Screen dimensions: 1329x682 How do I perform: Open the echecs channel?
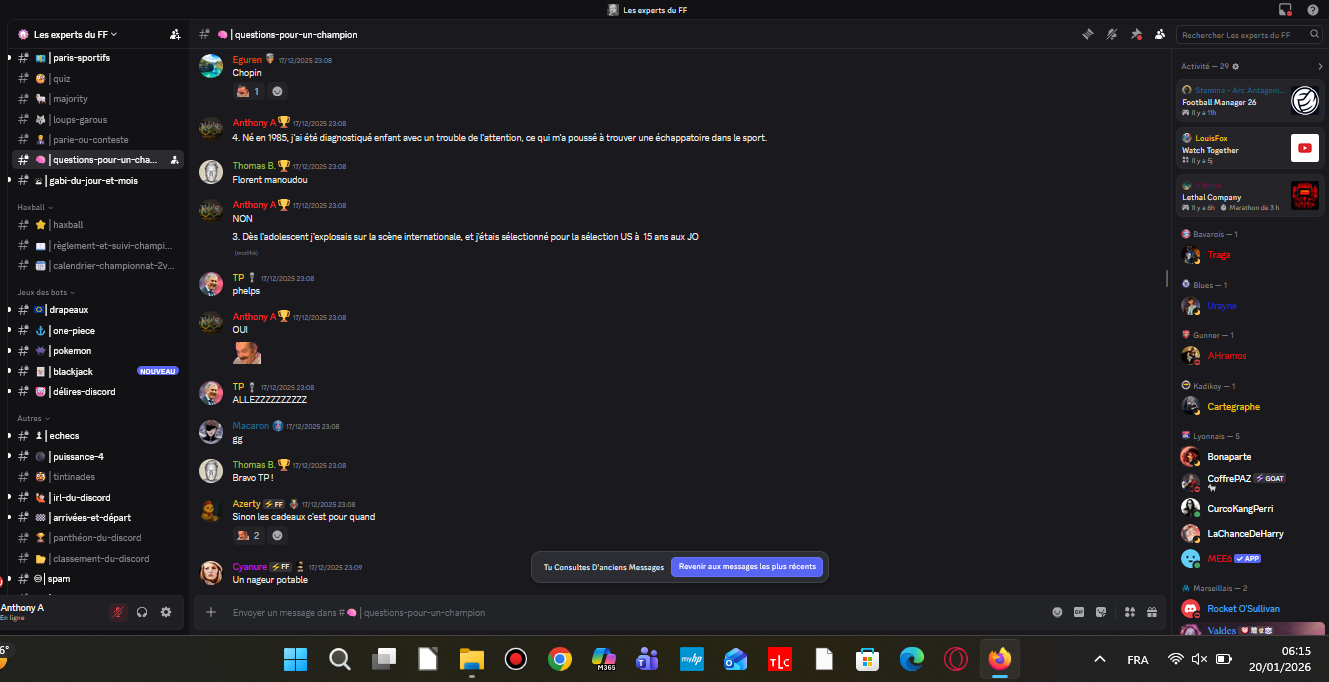coord(98,436)
